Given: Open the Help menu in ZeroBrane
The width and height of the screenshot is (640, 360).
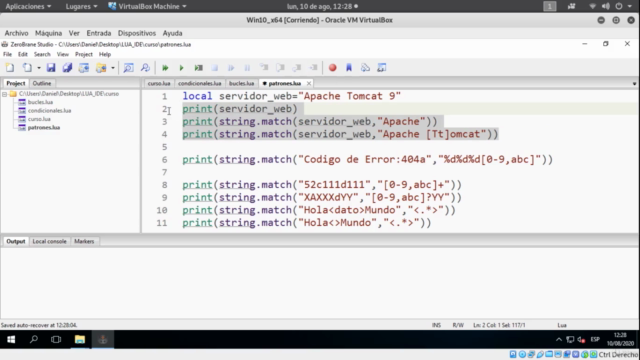Looking at the screenshot, I should [x=105, y=54].
